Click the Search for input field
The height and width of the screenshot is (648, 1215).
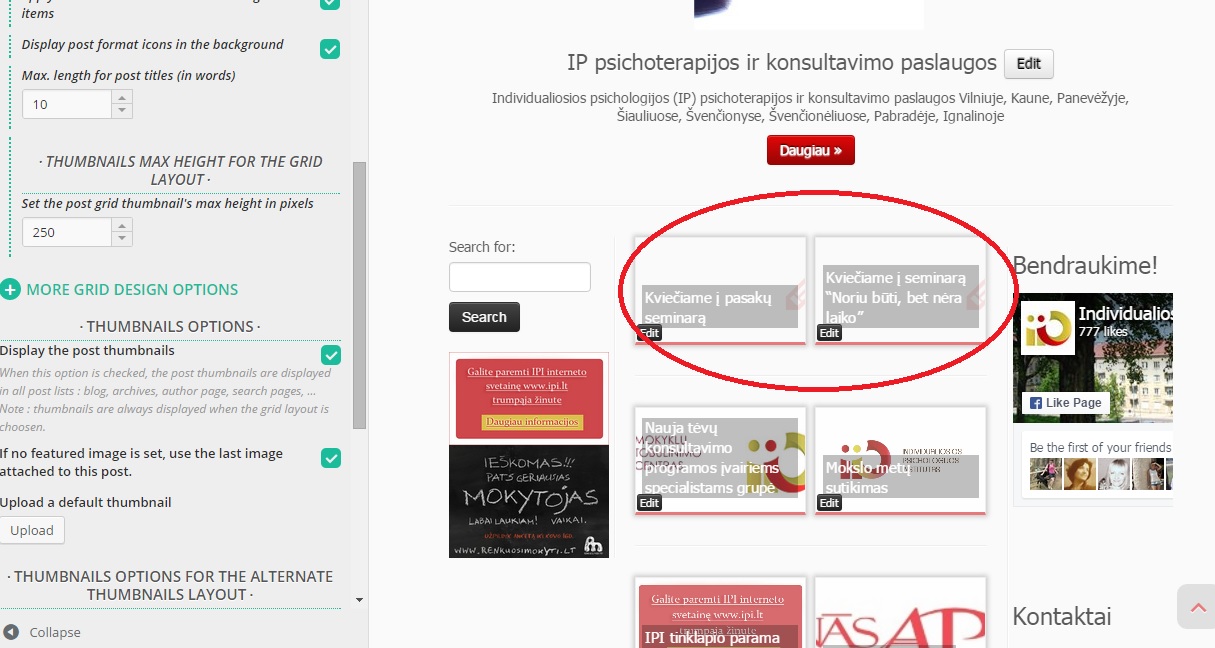(x=520, y=277)
